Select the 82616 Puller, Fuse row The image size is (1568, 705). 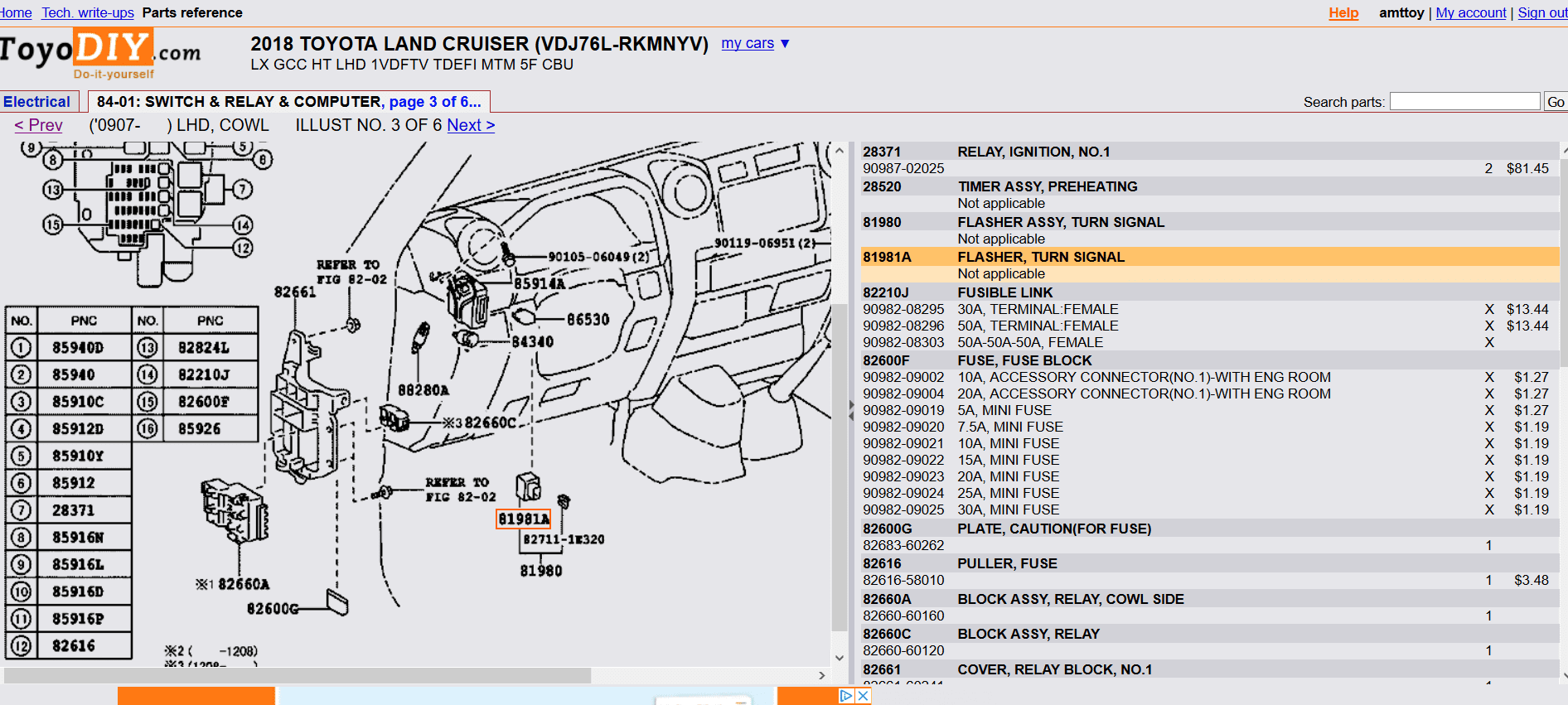1210,563
